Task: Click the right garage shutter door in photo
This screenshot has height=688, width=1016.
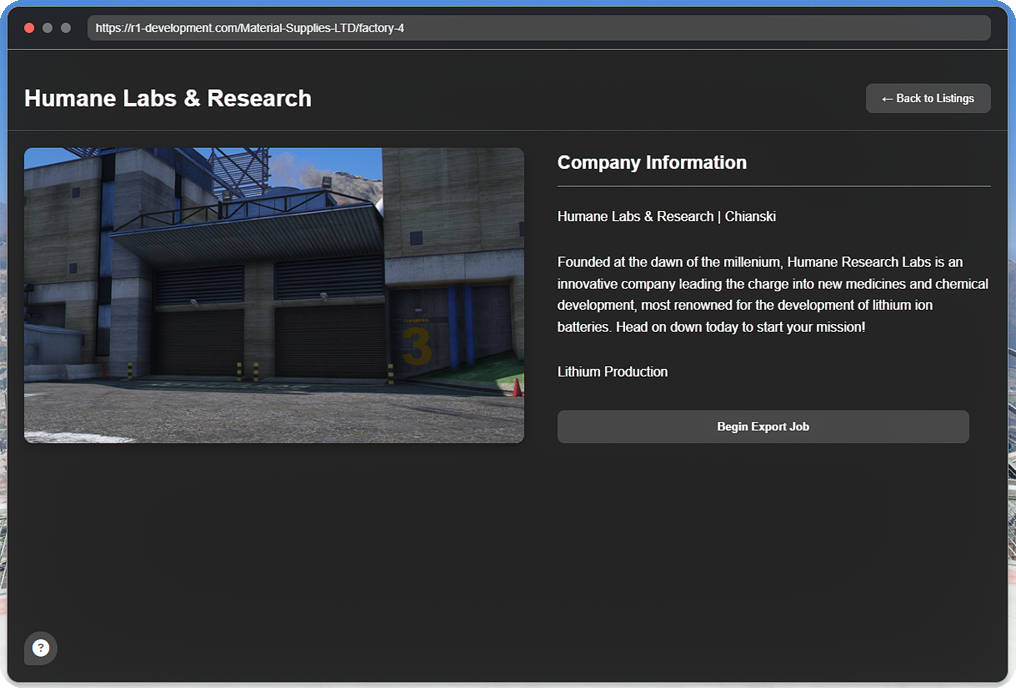Action: click(331, 341)
